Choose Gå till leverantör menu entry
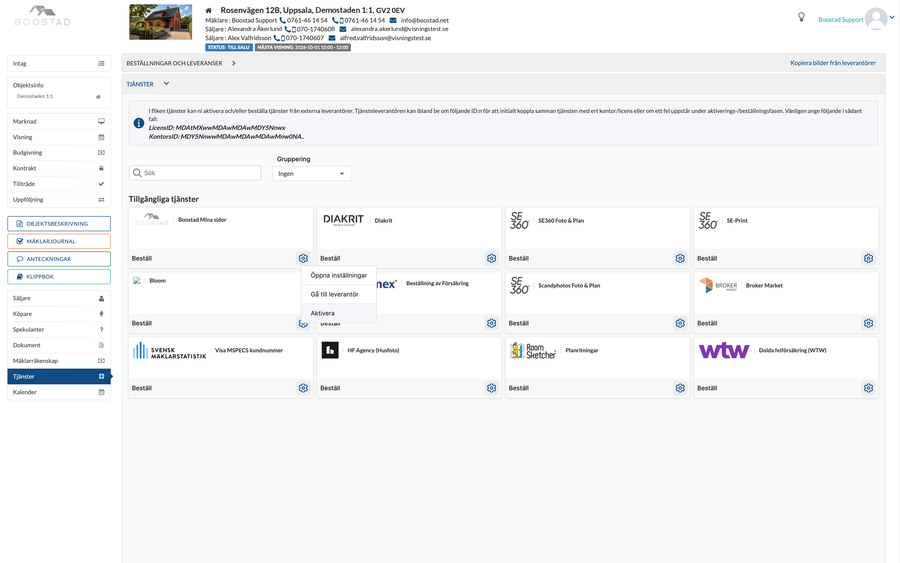 tap(339, 294)
